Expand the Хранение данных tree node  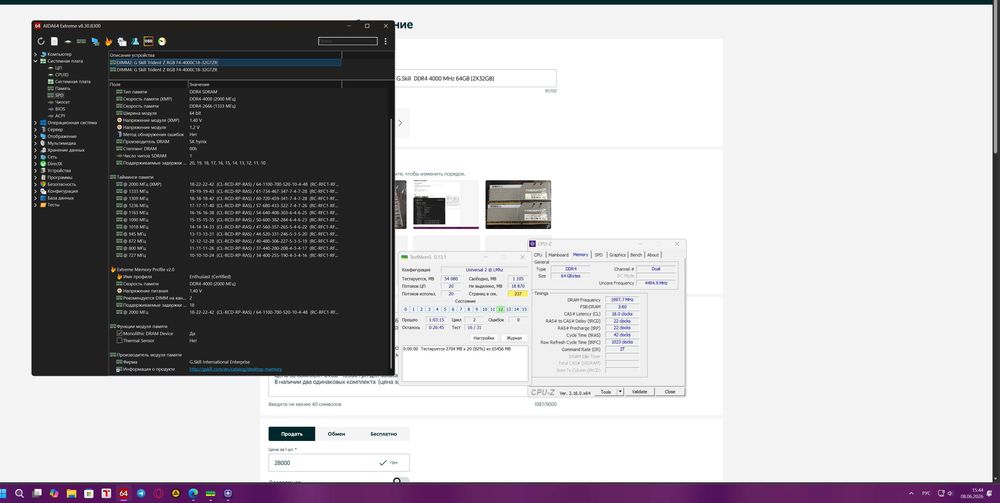click(36, 150)
